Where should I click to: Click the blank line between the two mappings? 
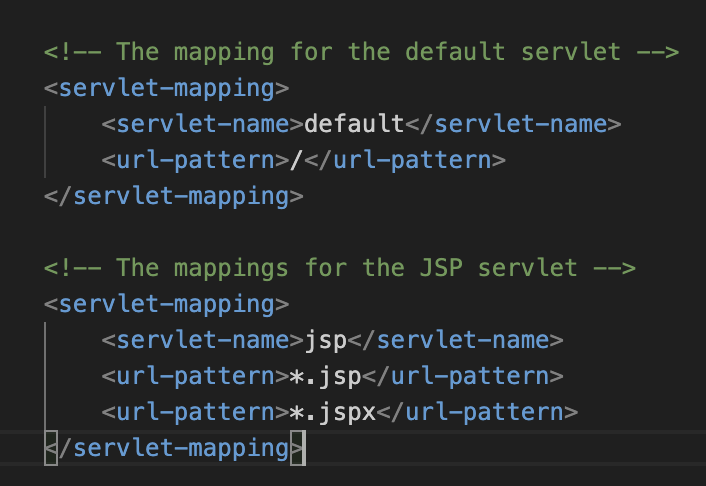click(300, 232)
